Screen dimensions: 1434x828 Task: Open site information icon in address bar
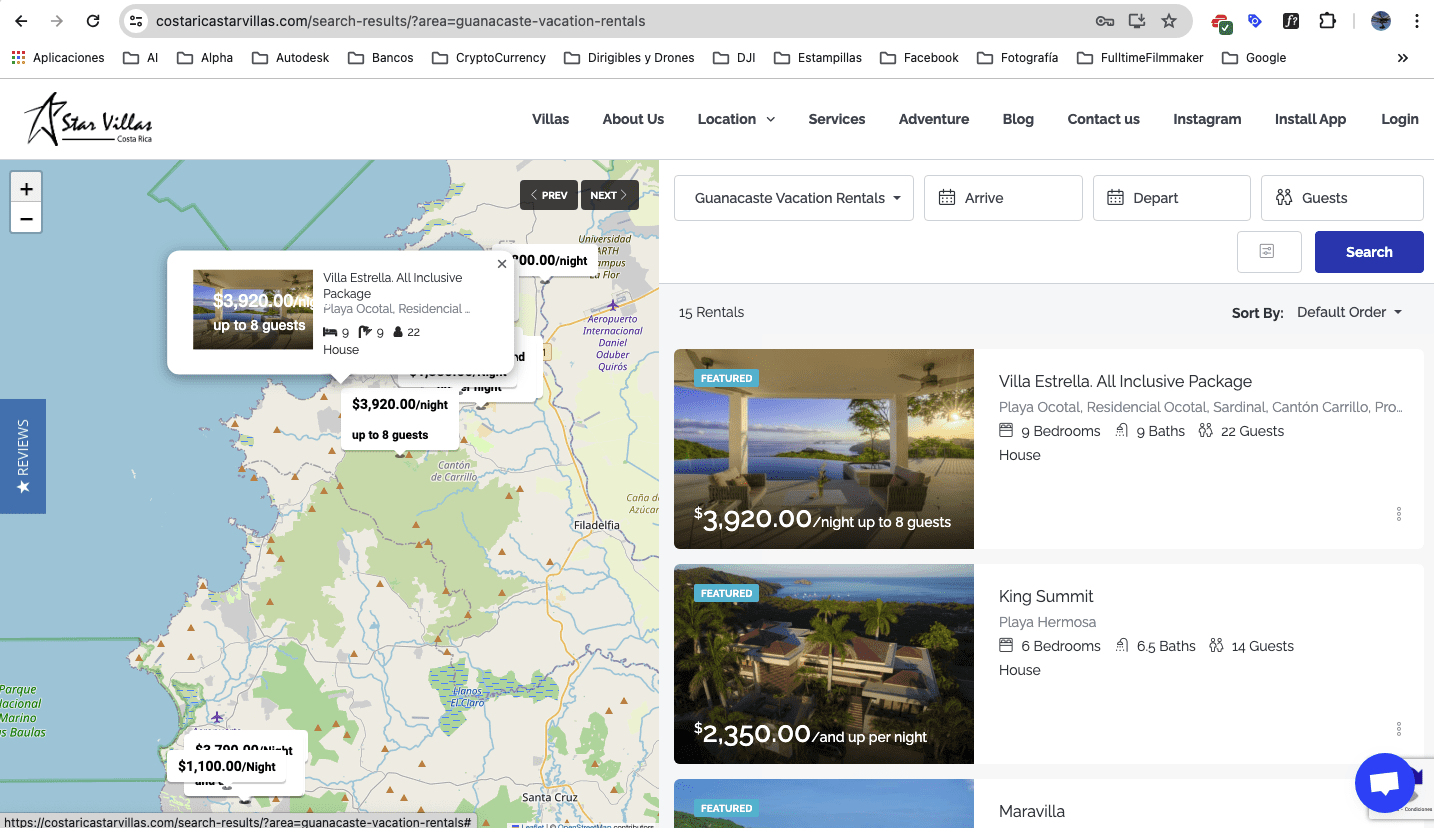(x=137, y=21)
